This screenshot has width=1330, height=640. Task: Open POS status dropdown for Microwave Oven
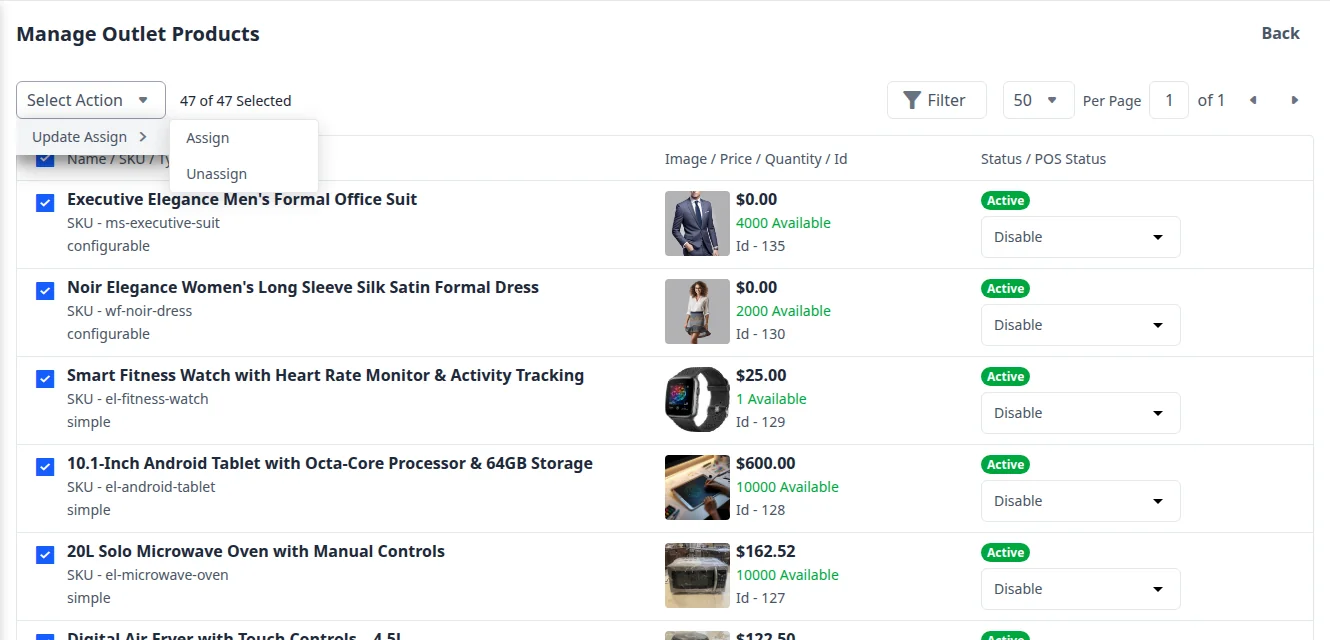click(1081, 589)
